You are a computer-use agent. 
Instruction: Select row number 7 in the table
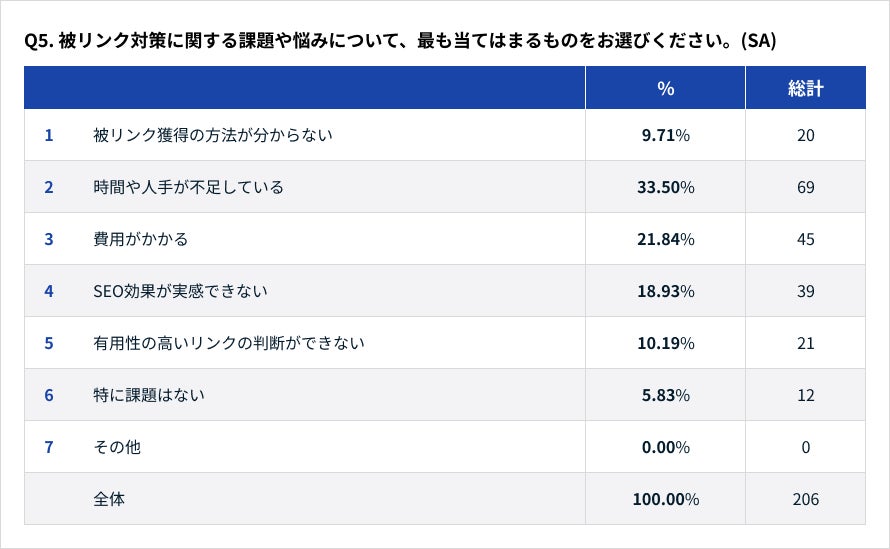click(49, 447)
